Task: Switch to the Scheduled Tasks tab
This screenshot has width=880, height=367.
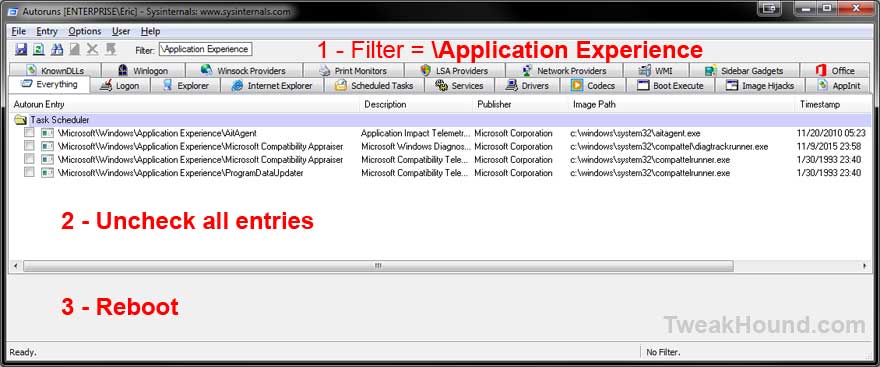Action: pos(374,86)
